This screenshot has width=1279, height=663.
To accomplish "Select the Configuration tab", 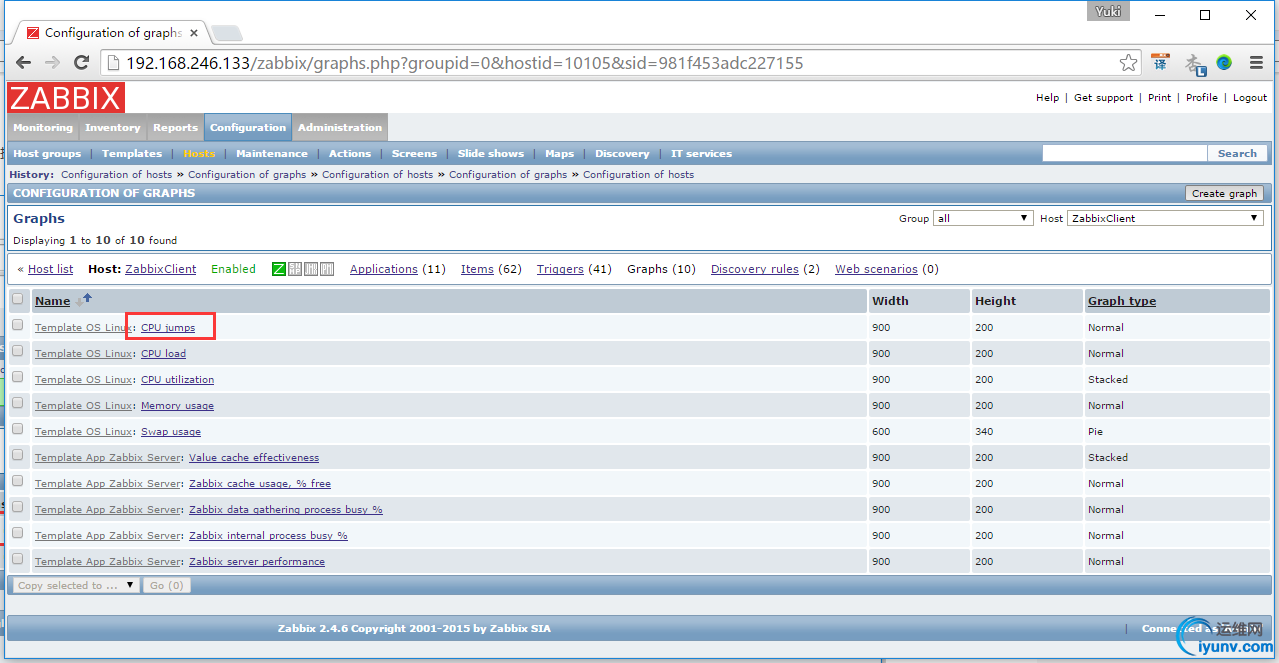I will coord(248,127).
